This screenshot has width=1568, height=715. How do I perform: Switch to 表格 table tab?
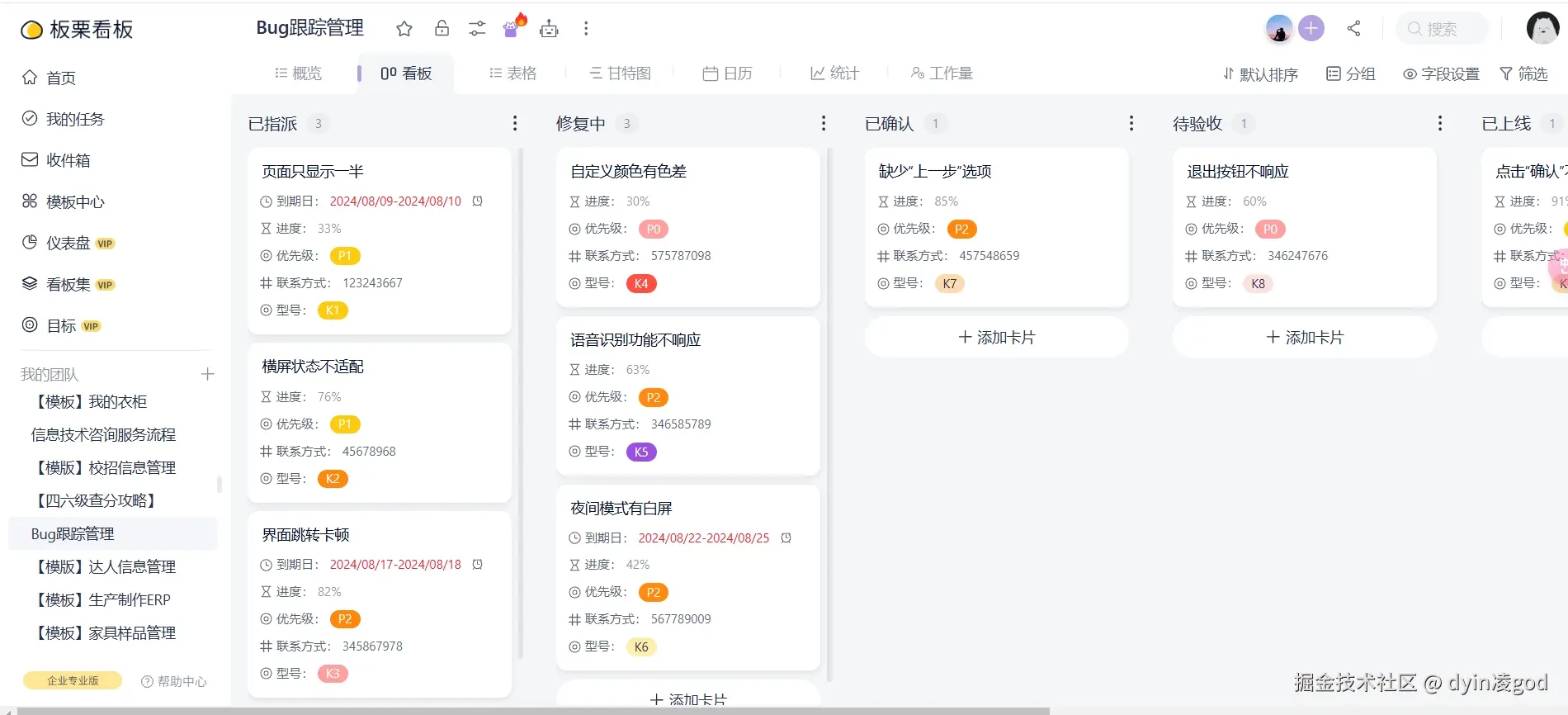click(512, 73)
